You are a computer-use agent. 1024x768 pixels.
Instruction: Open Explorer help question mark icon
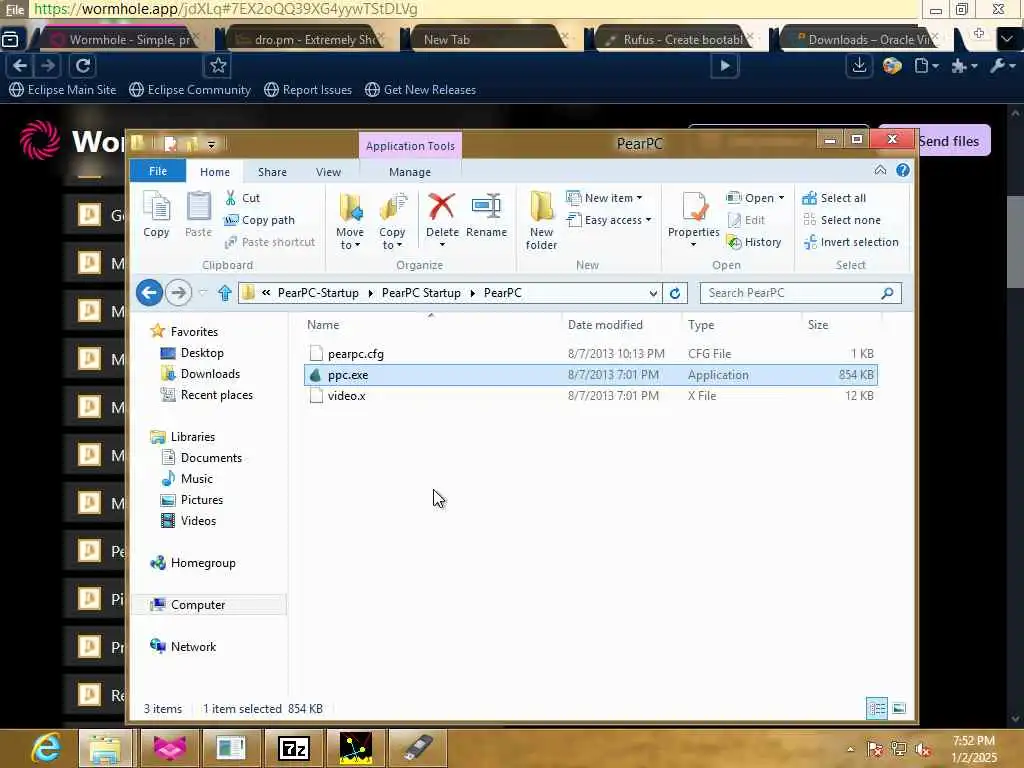tap(903, 170)
